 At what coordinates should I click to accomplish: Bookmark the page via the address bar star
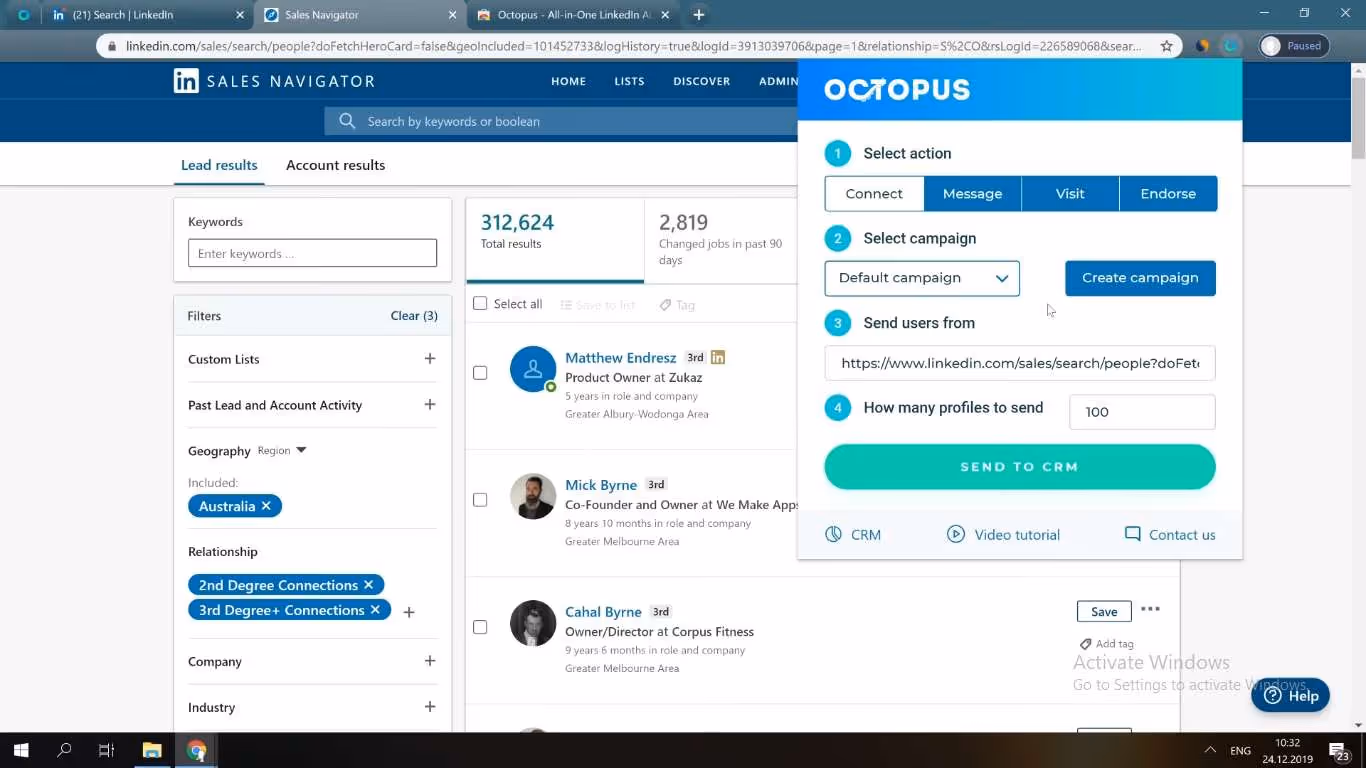pyautogui.click(x=1167, y=45)
